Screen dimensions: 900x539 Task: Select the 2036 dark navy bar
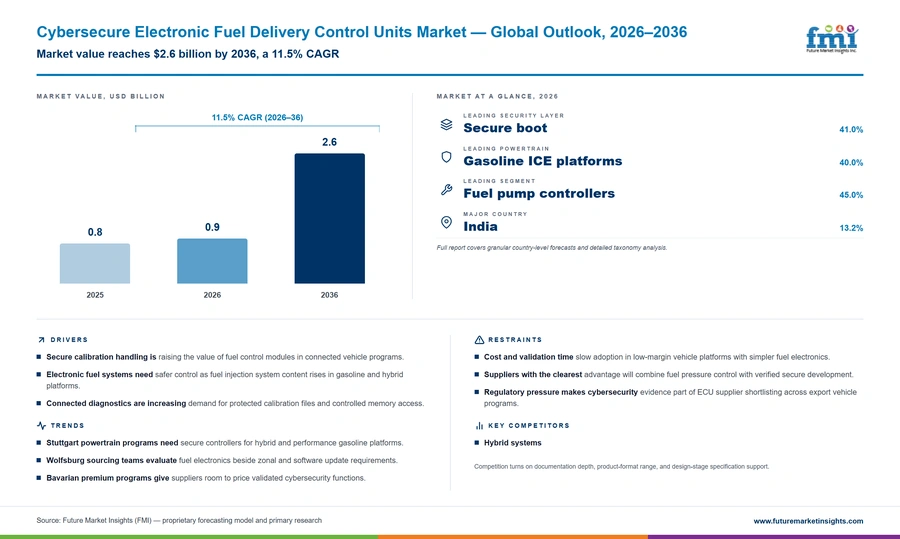[x=329, y=218]
